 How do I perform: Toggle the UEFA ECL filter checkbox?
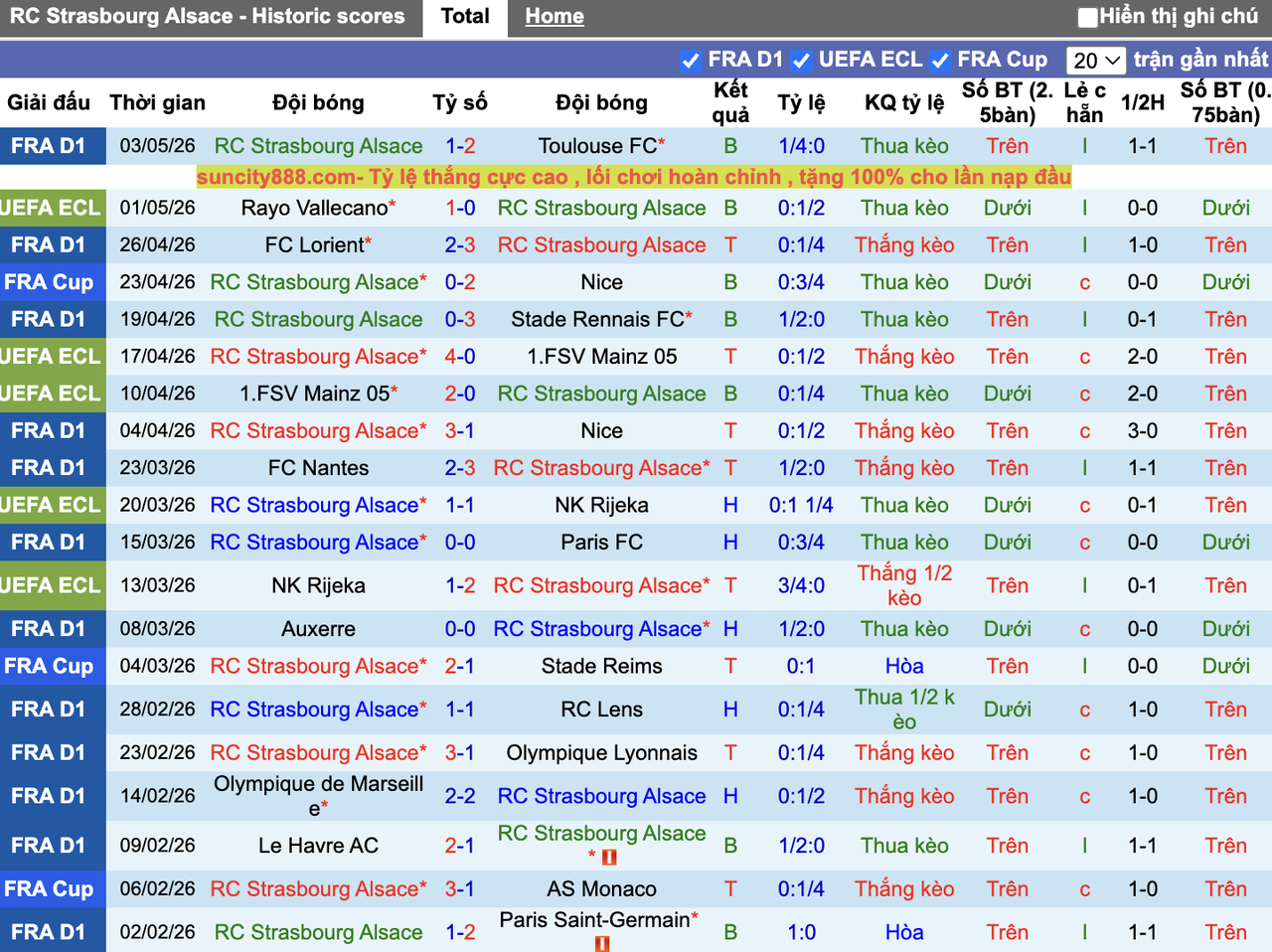(801, 61)
